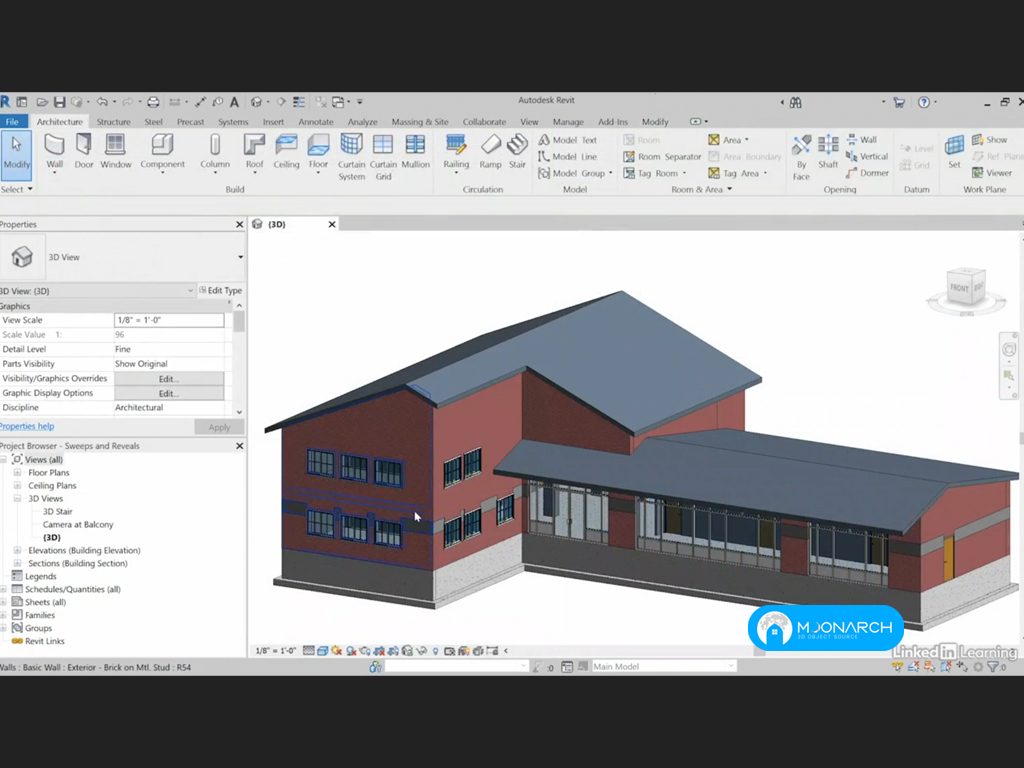Click the Edit Type button
1024x768 pixels.
coord(220,291)
